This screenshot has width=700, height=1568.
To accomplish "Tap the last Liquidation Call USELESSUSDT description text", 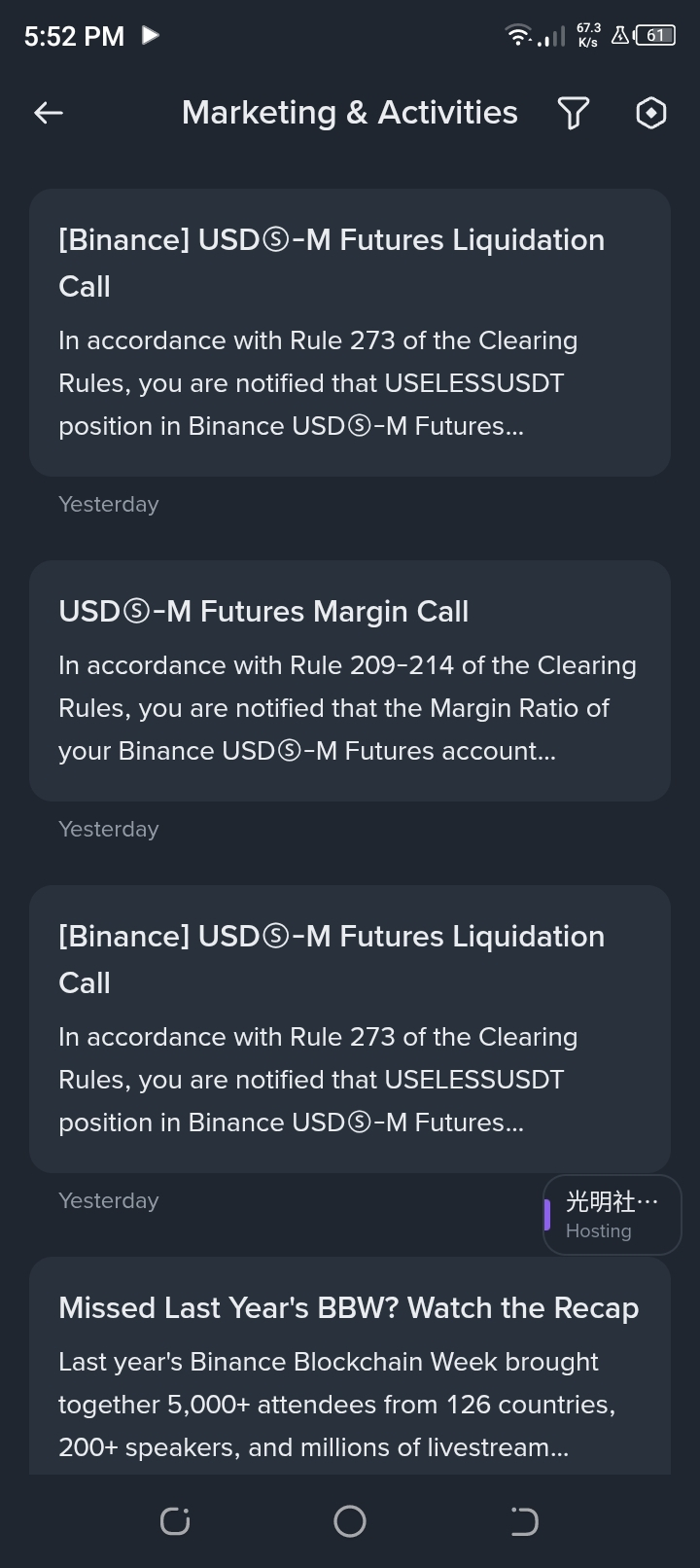I will [318, 1080].
